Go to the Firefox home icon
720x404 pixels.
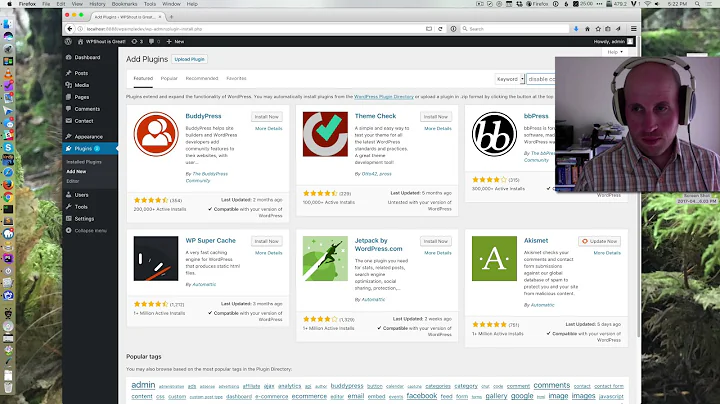(587, 28)
